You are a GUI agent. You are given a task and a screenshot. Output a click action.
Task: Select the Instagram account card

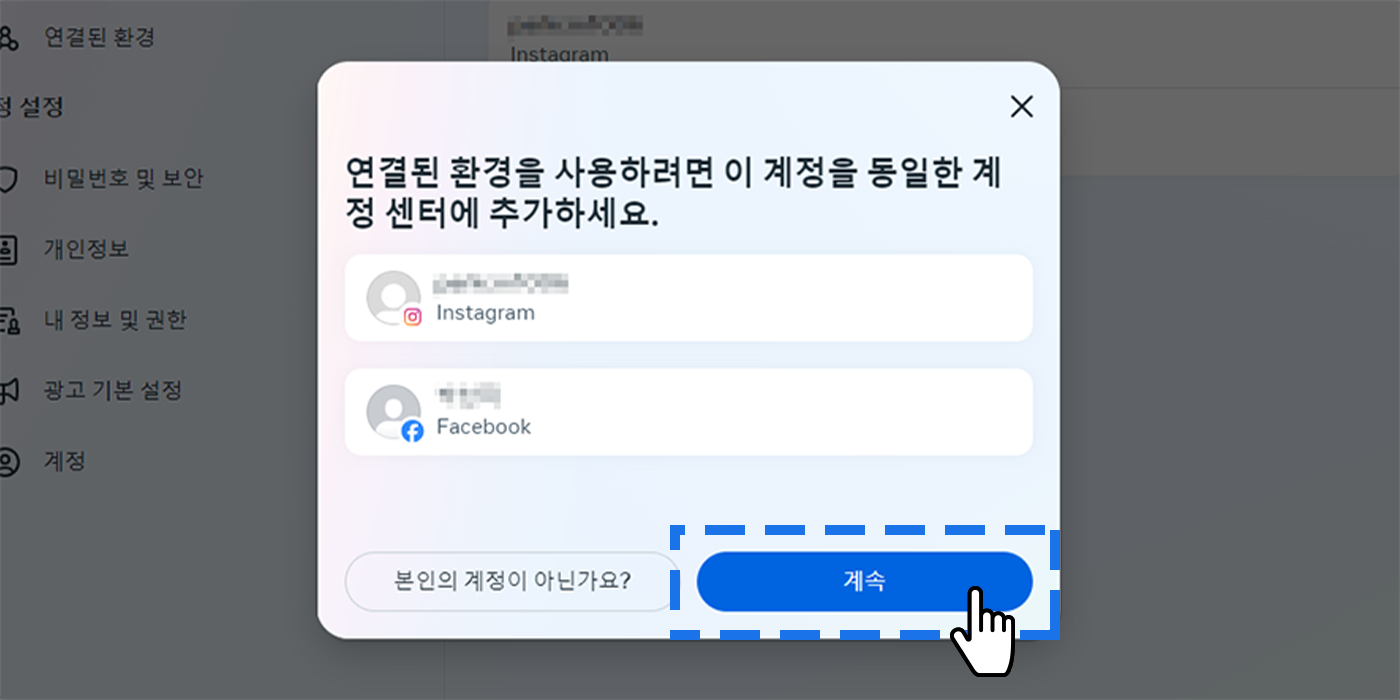click(688, 298)
